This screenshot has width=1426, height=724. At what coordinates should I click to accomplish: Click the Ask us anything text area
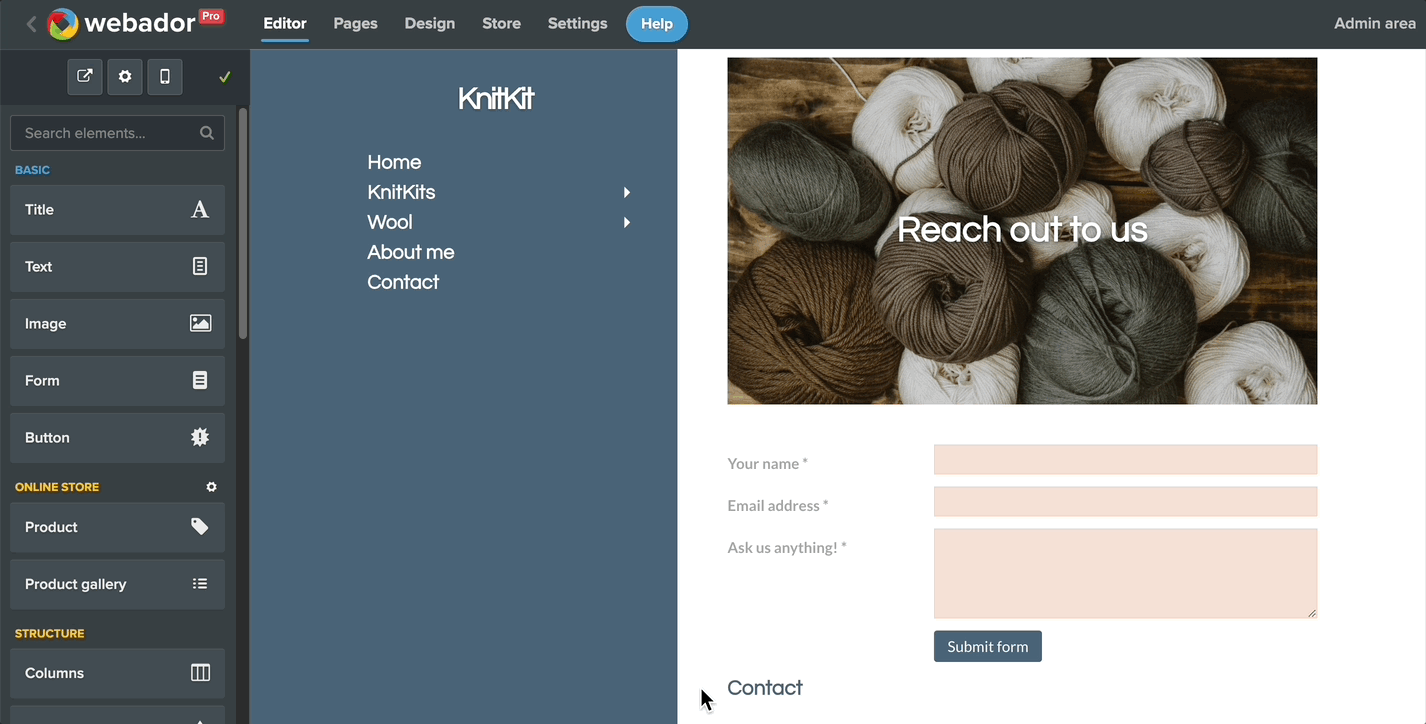pyautogui.click(x=1125, y=573)
